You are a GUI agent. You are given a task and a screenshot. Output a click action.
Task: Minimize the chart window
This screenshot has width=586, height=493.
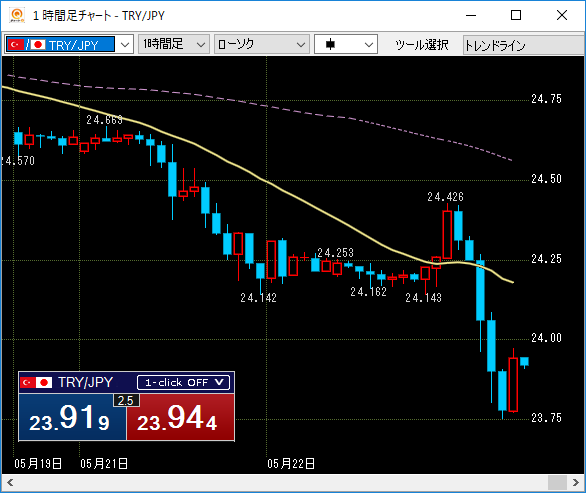pos(471,15)
